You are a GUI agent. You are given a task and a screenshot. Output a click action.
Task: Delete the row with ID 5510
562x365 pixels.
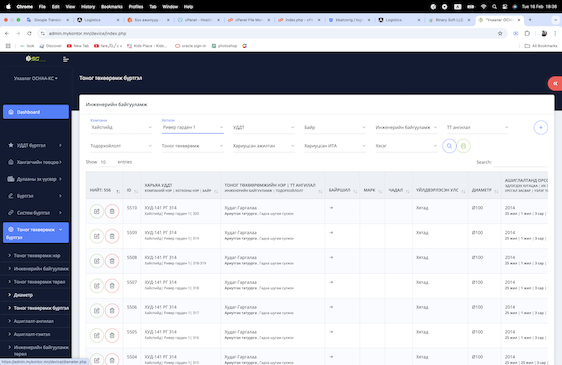click(112, 212)
